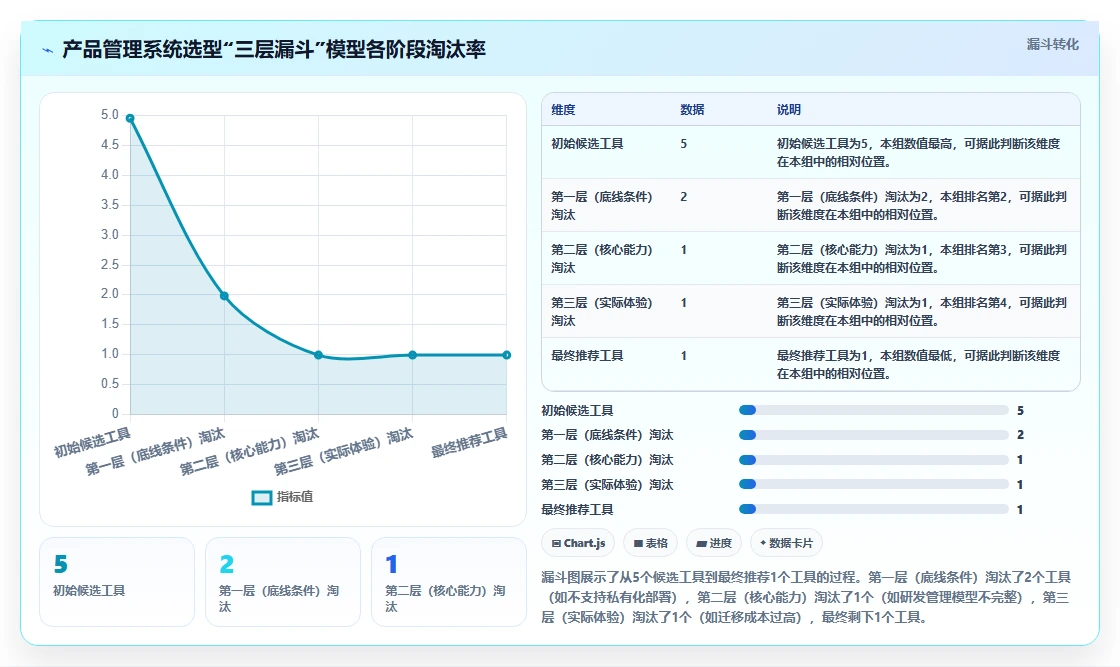The image size is (1120, 667).
Task: Click progress value 2 beside 第一层 bar
Action: pyautogui.click(x=1020, y=435)
